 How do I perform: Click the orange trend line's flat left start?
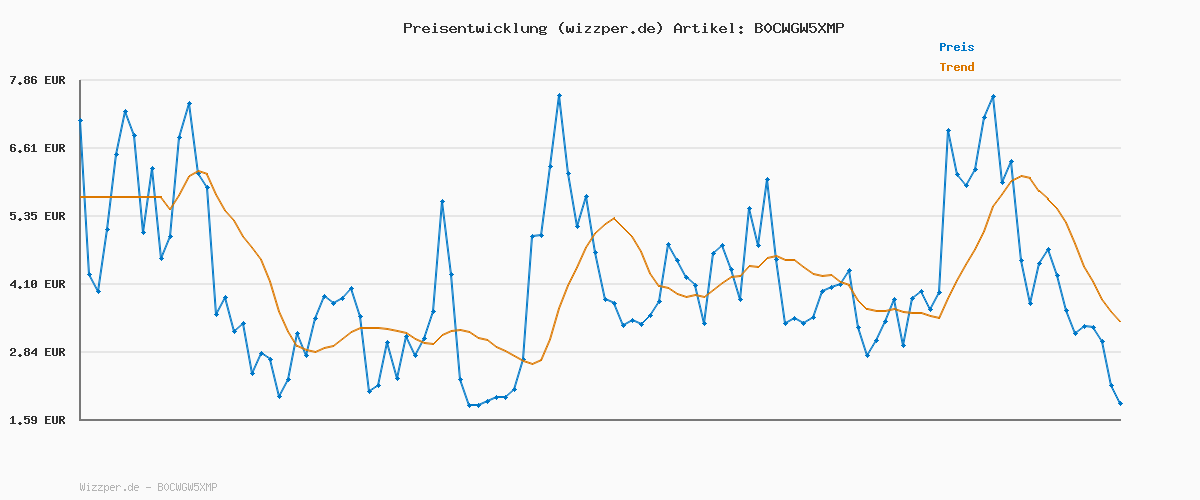[100, 197]
